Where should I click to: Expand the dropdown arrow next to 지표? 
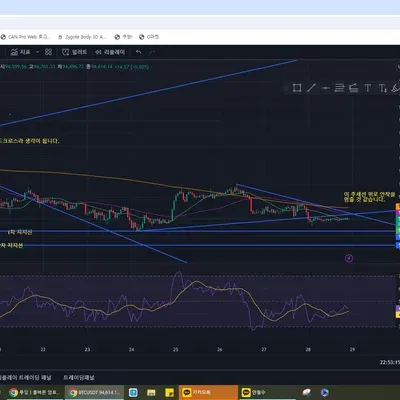37,52
